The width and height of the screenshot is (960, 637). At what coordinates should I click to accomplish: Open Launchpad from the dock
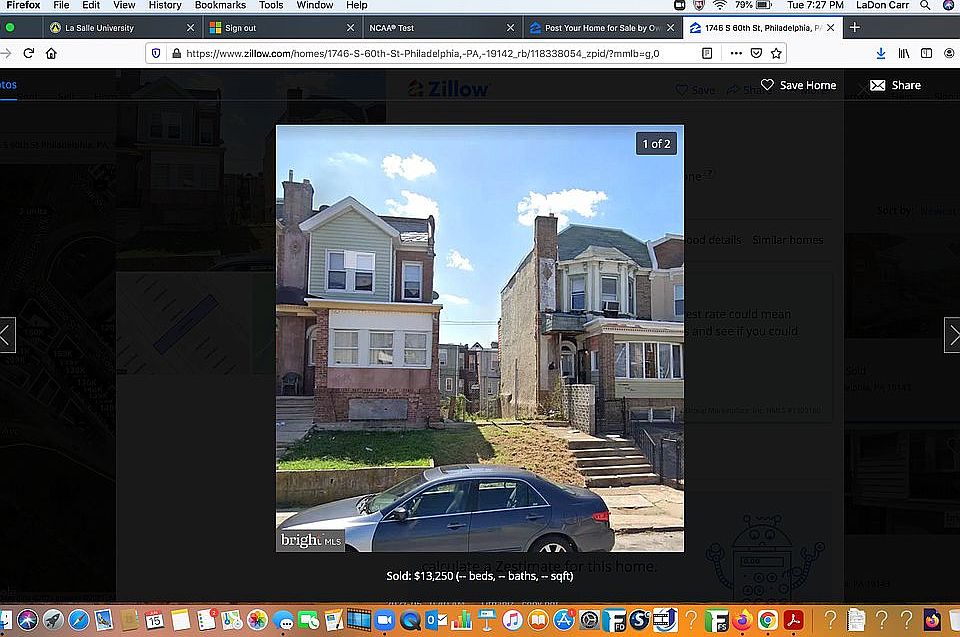53,620
